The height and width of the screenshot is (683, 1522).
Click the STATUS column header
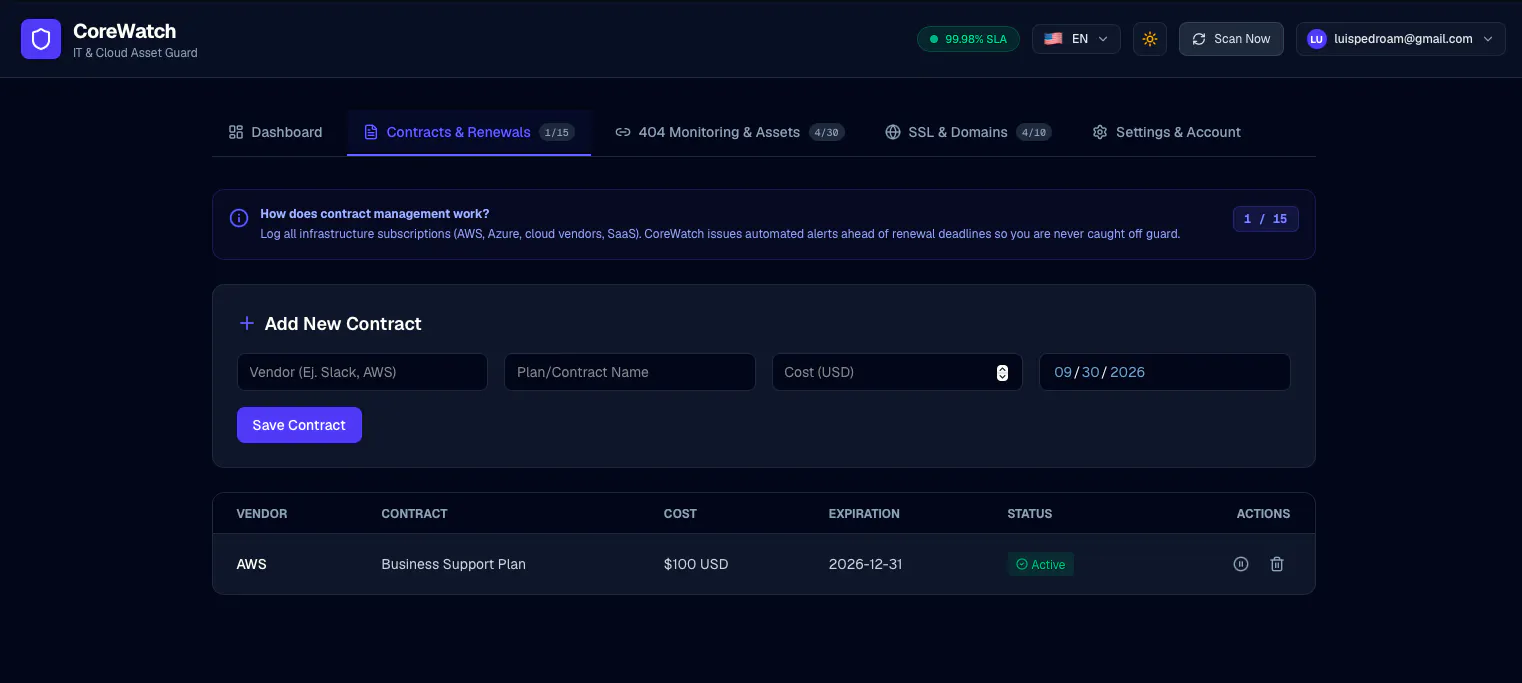(1030, 514)
